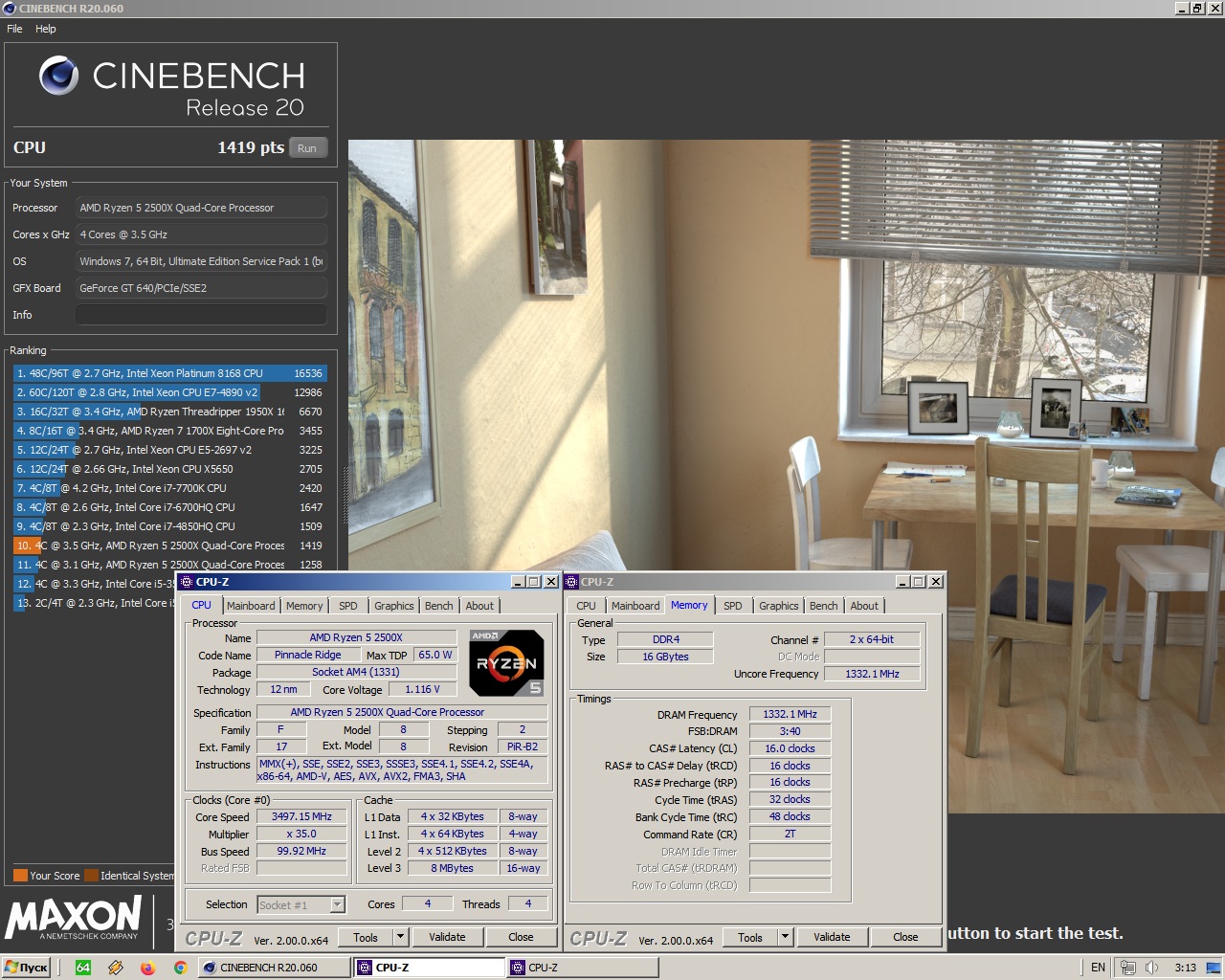This screenshot has height=980, width=1225.
Task: Open Mainboard tab in the CPU-Z Memory window
Action: pos(635,606)
